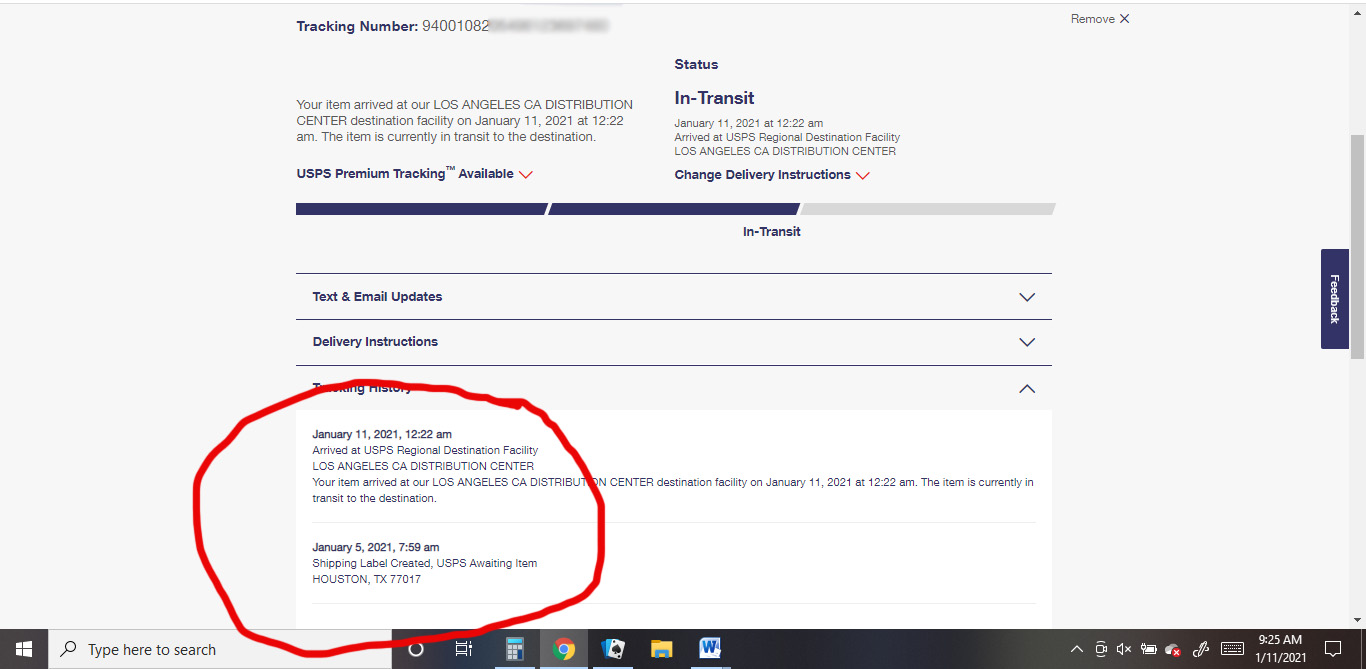1366x669 pixels.
Task: Check the battery status tray icon
Action: [1149, 649]
